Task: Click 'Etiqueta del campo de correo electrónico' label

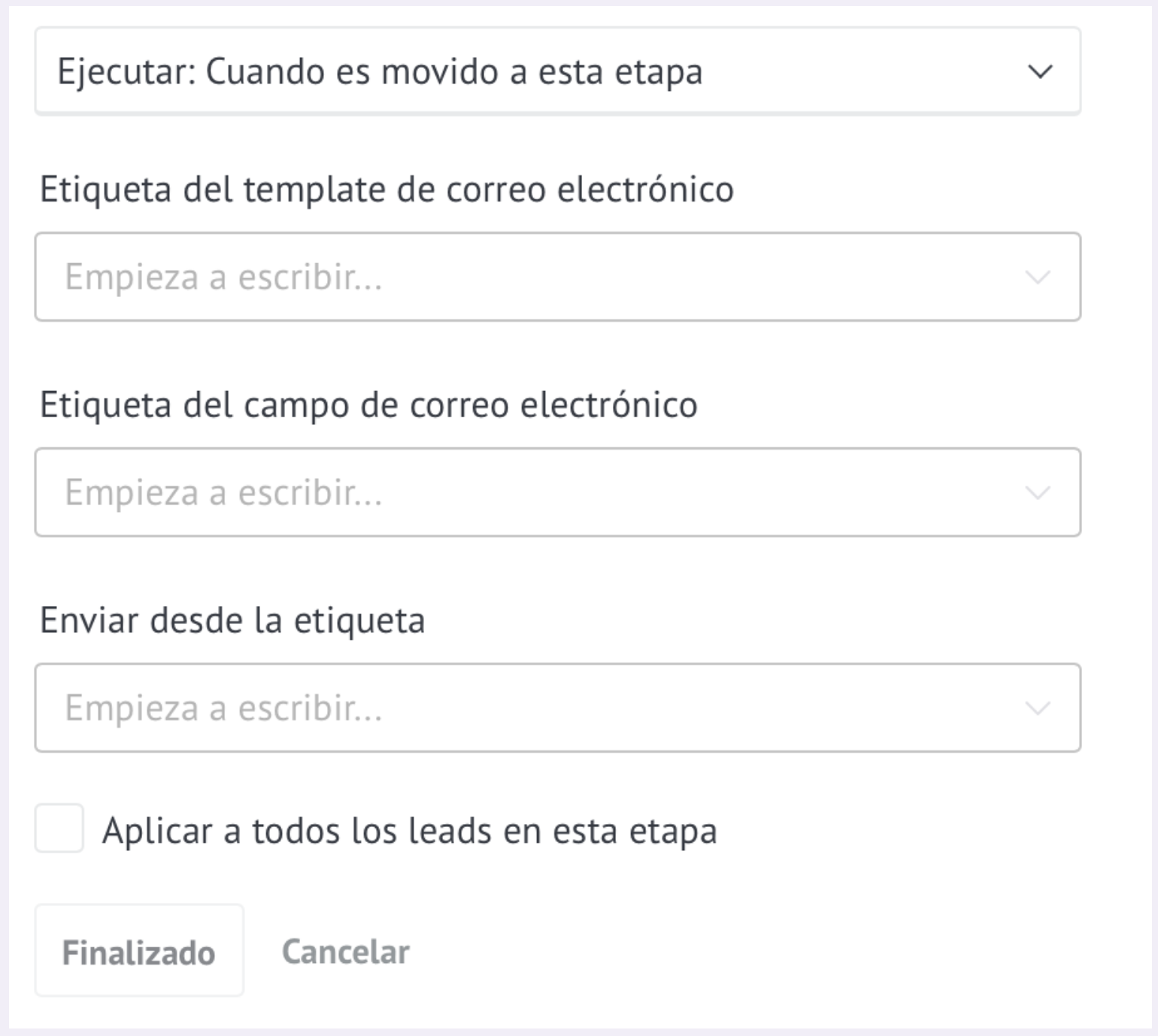Action: point(368,404)
